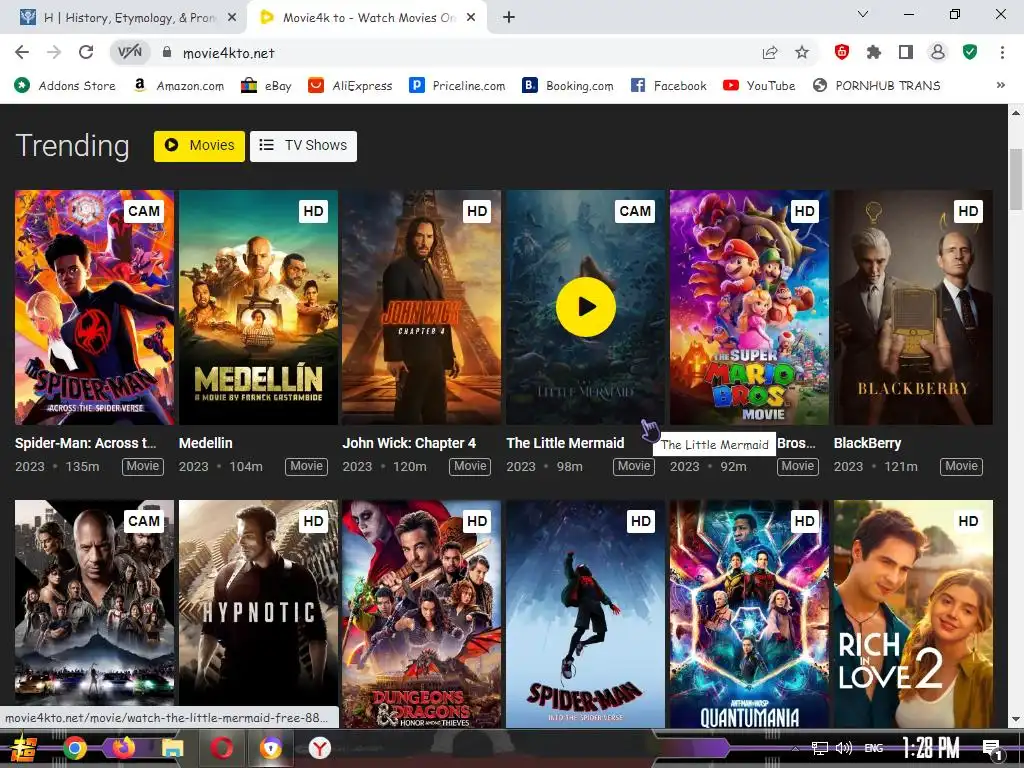The image size is (1024, 768).
Task: Click the Windows Start button
Action: (24, 748)
